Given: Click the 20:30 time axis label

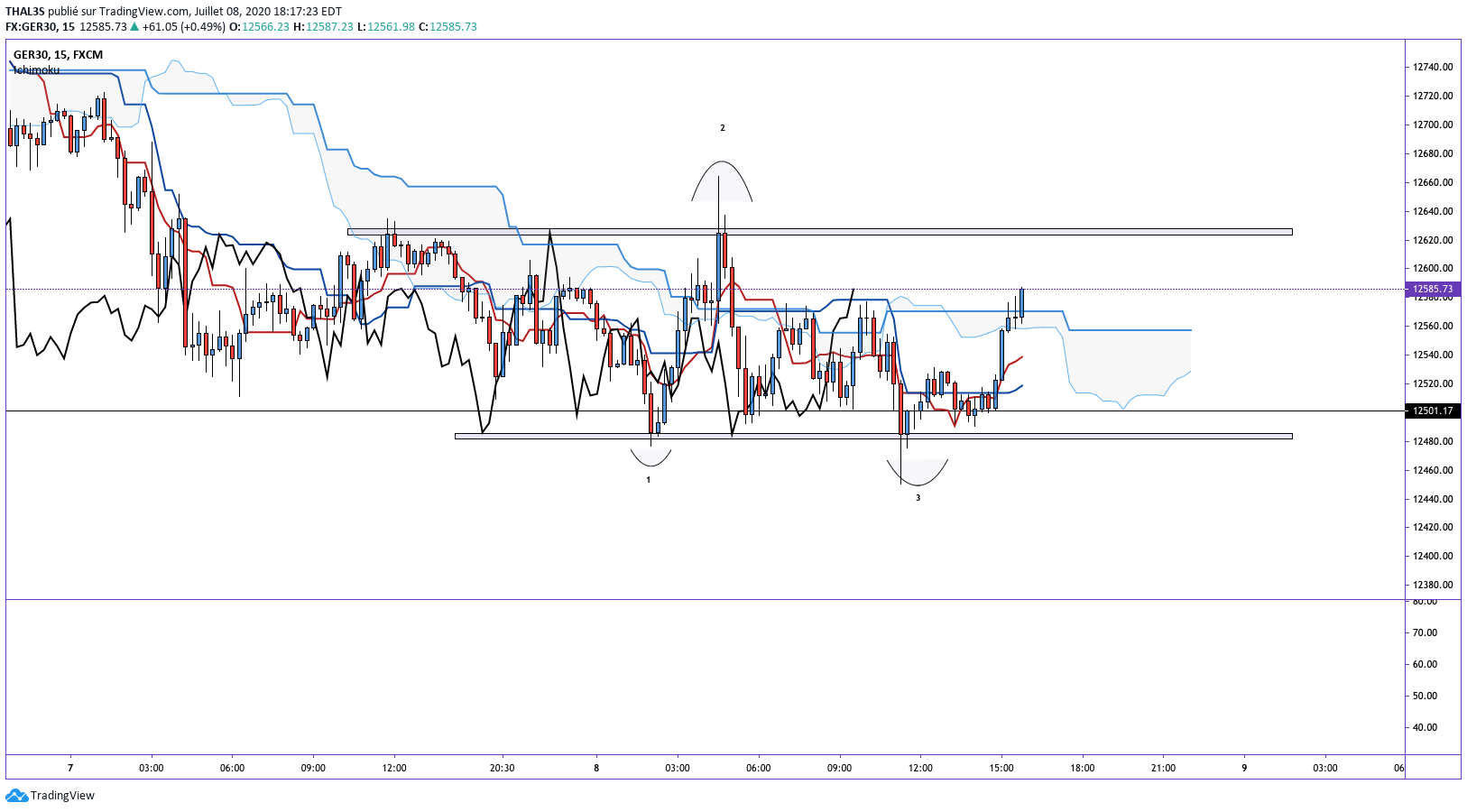Looking at the screenshot, I should pos(503,768).
